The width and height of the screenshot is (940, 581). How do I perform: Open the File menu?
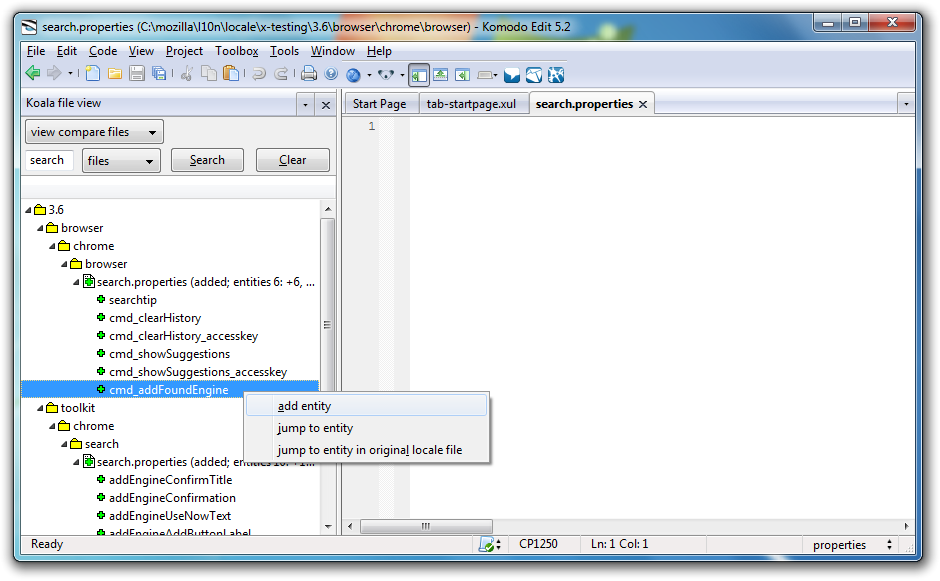coord(36,51)
